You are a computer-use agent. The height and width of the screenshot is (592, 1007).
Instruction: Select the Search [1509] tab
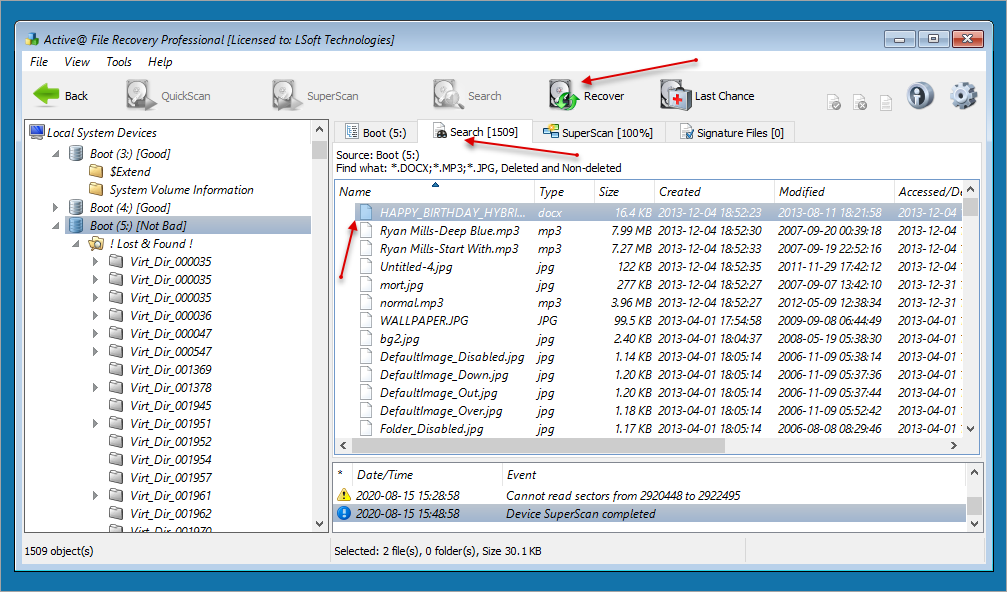pos(475,132)
